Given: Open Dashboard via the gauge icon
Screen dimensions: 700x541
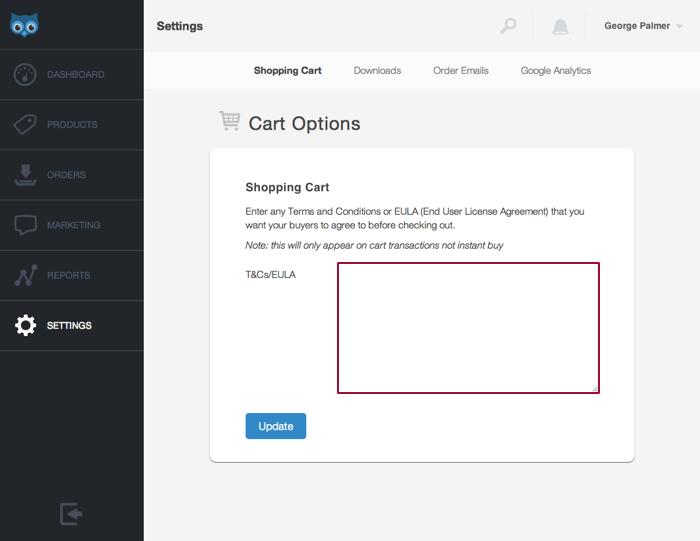Looking at the screenshot, I should coord(26,75).
